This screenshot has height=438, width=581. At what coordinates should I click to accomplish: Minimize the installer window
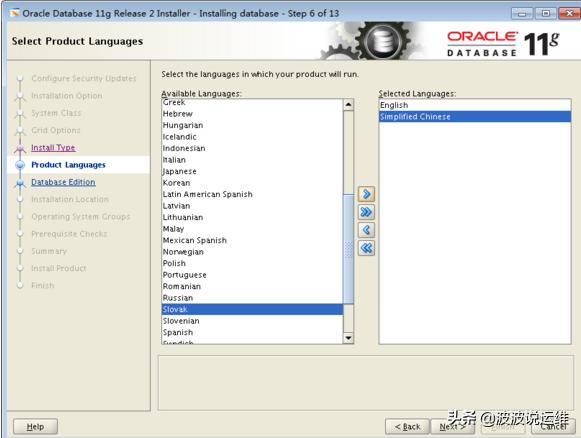[x=522, y=14]
